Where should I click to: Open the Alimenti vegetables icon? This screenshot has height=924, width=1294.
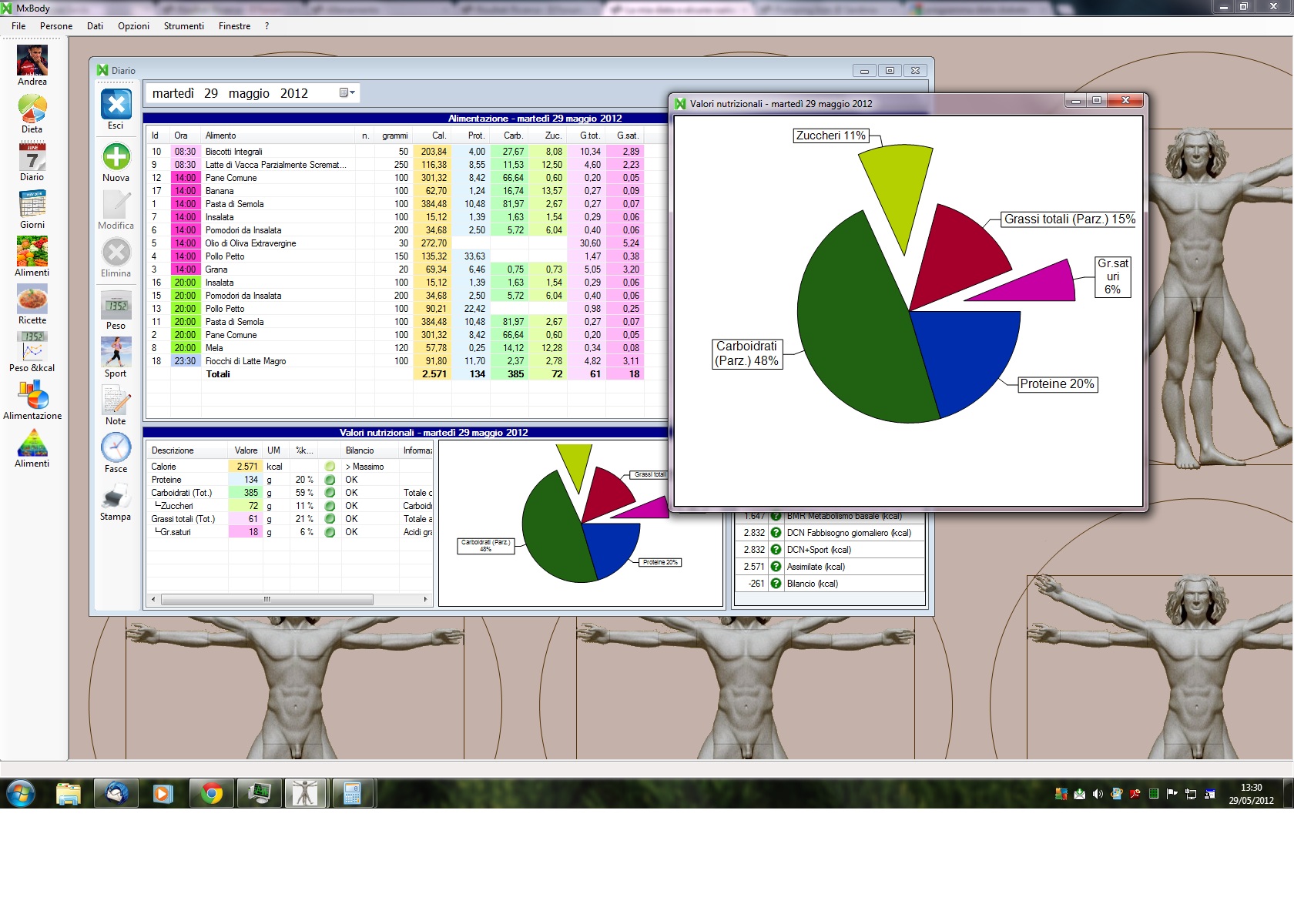pos(32,251)
